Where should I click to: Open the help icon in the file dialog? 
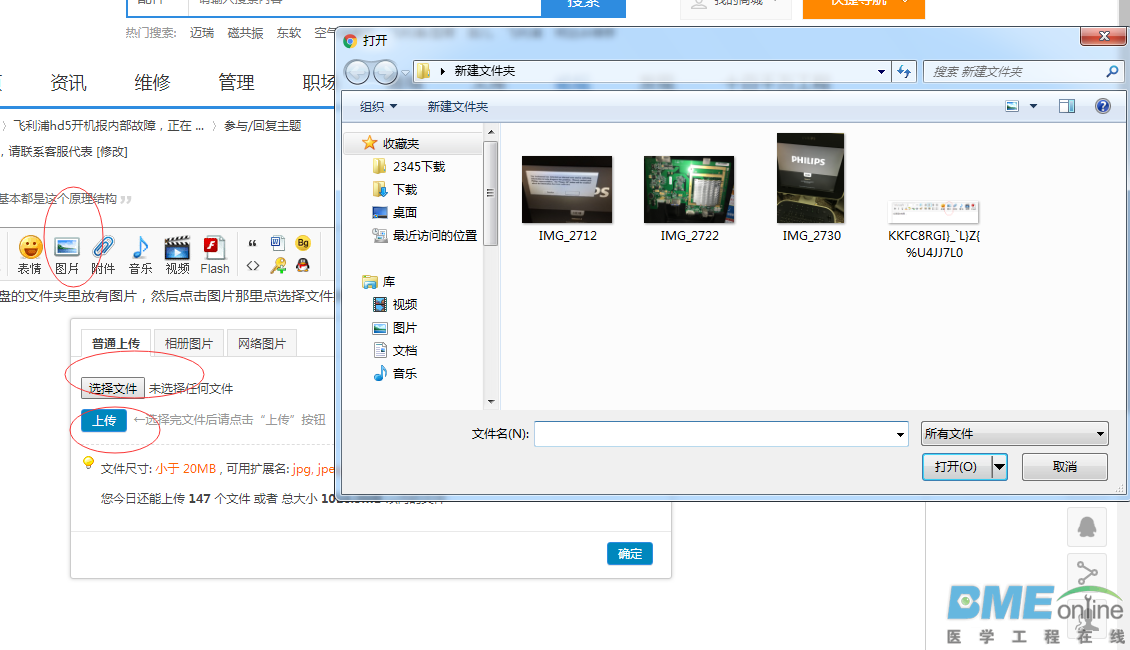(1102, 106)
